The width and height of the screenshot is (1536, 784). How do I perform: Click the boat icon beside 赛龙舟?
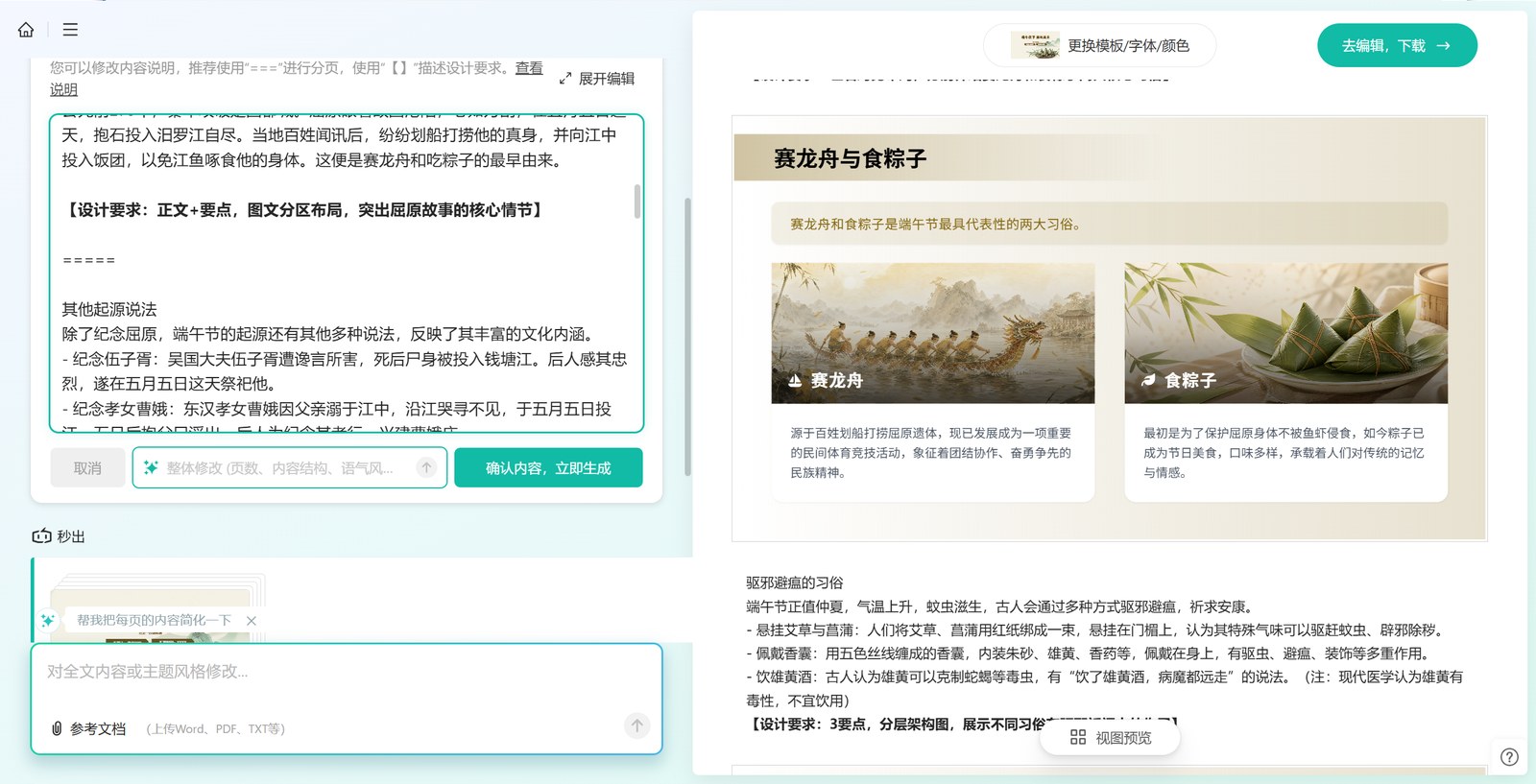tap(795, 381)
